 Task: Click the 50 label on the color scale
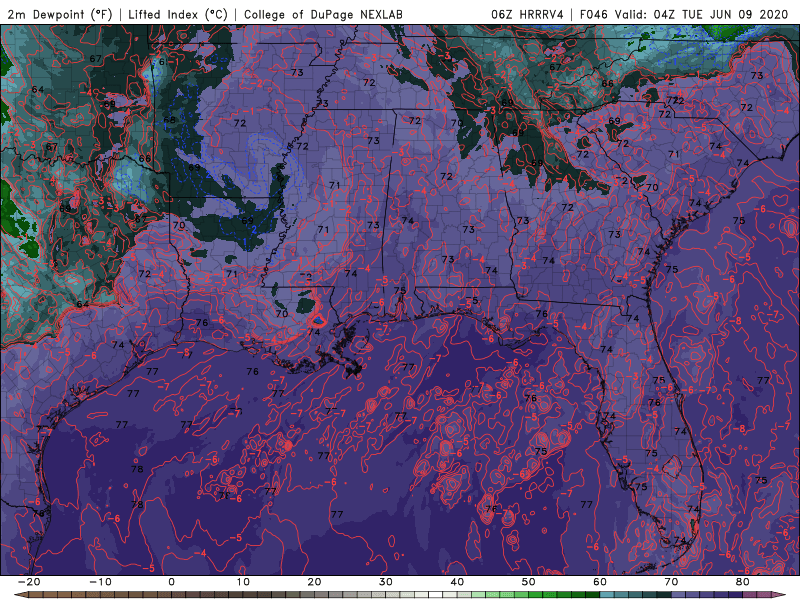(x=529, y=582)
